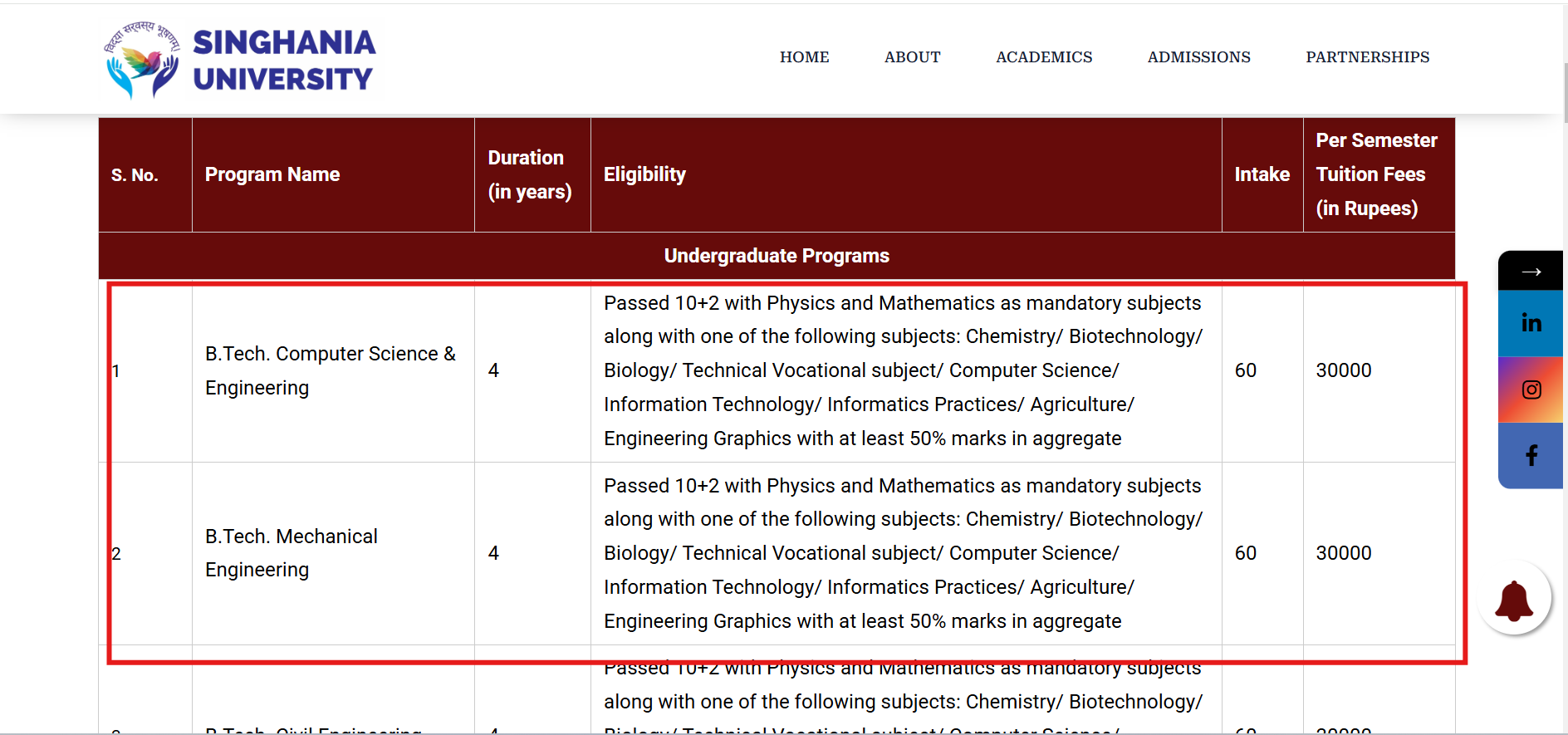Image resolution: width=1568 pixels, height=735 pixels.
Task: Open the PARTNERSHIPS menu
Action: [x=1367, y=57]
